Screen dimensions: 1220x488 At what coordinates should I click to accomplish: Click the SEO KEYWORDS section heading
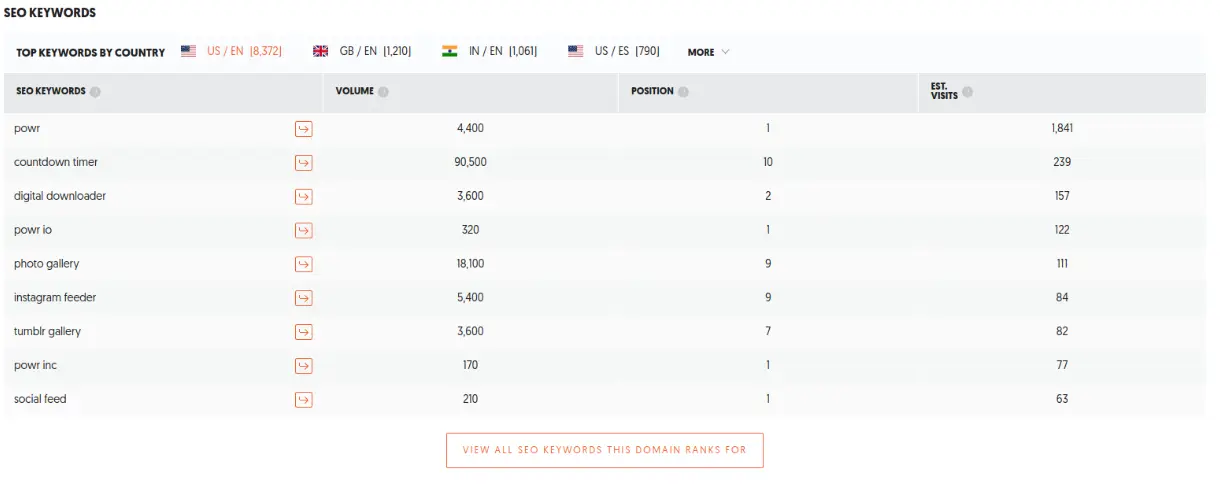(x=50, y=12)
